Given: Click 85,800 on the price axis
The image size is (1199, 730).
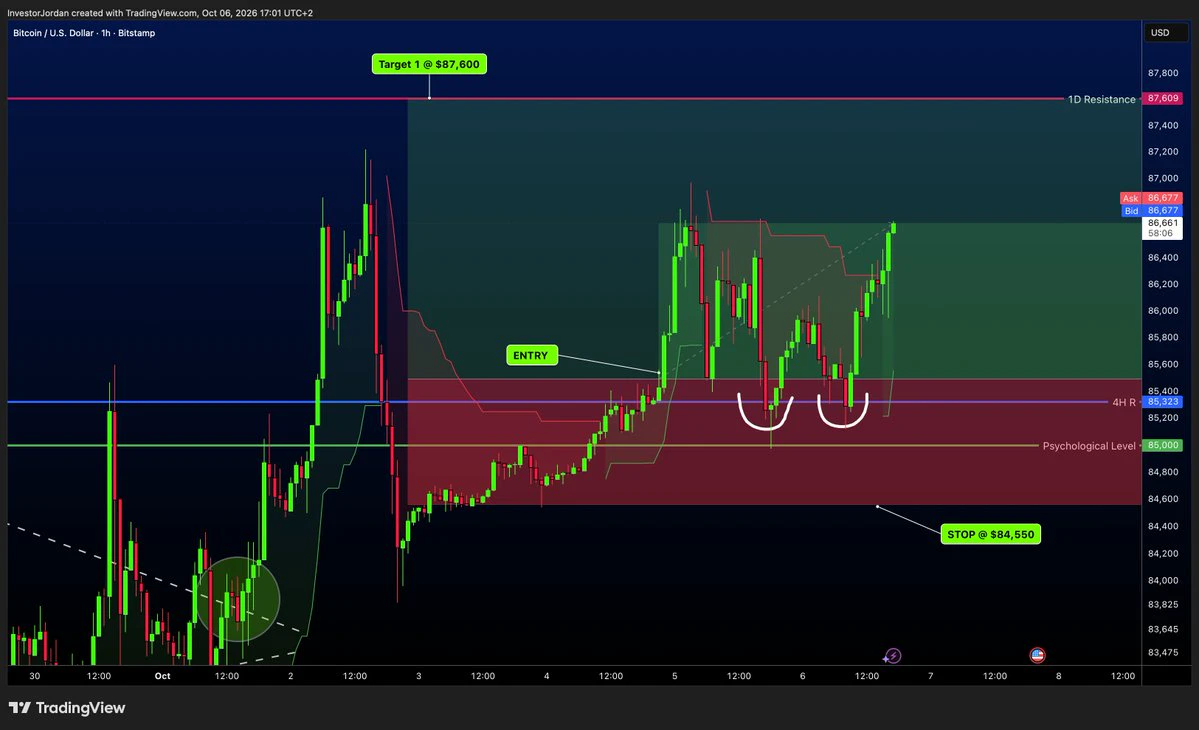Looking at the screenshot, I should pyautogui.click(x=1162, y=337).
